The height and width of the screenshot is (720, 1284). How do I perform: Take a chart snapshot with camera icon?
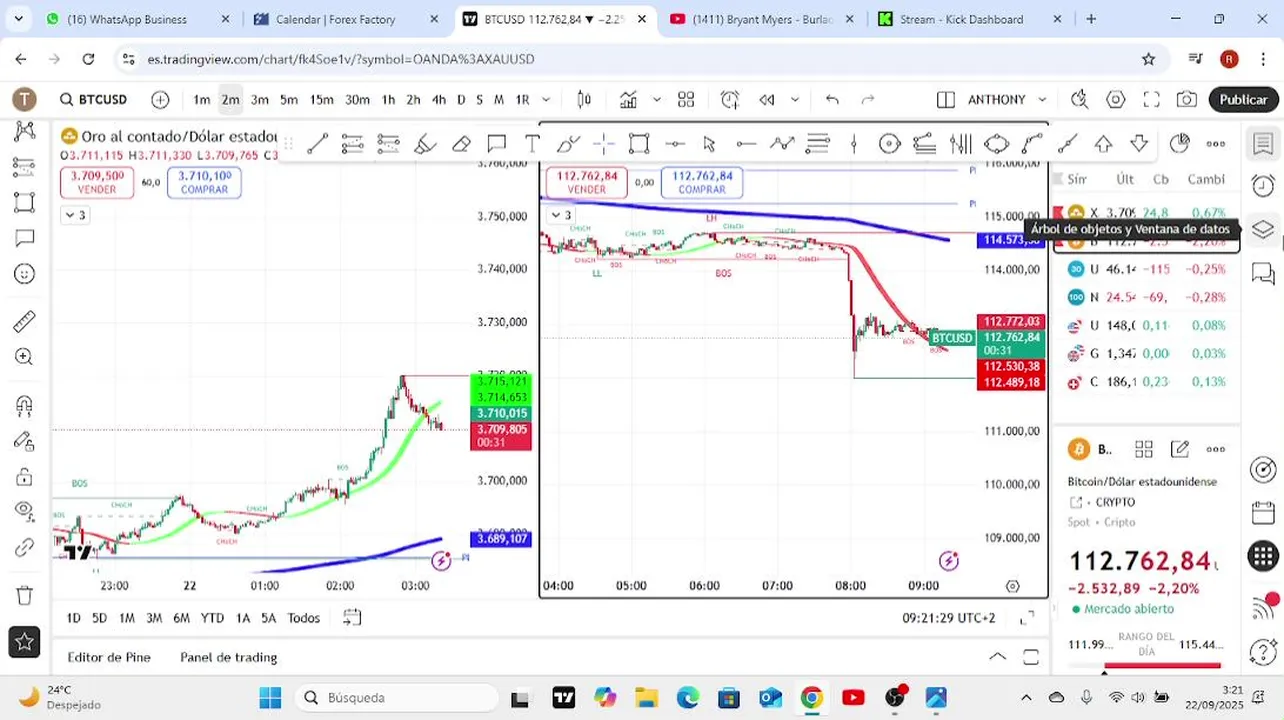(1187, 99)
